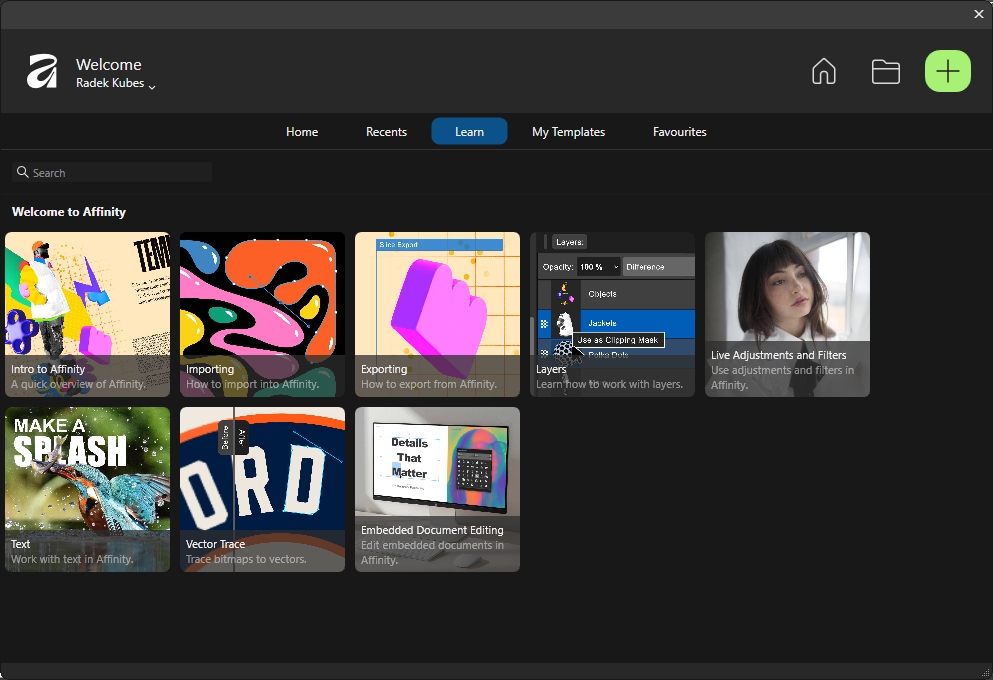Click the Affinity logo icon
993x680 pixels.
[x=42, y=72]
